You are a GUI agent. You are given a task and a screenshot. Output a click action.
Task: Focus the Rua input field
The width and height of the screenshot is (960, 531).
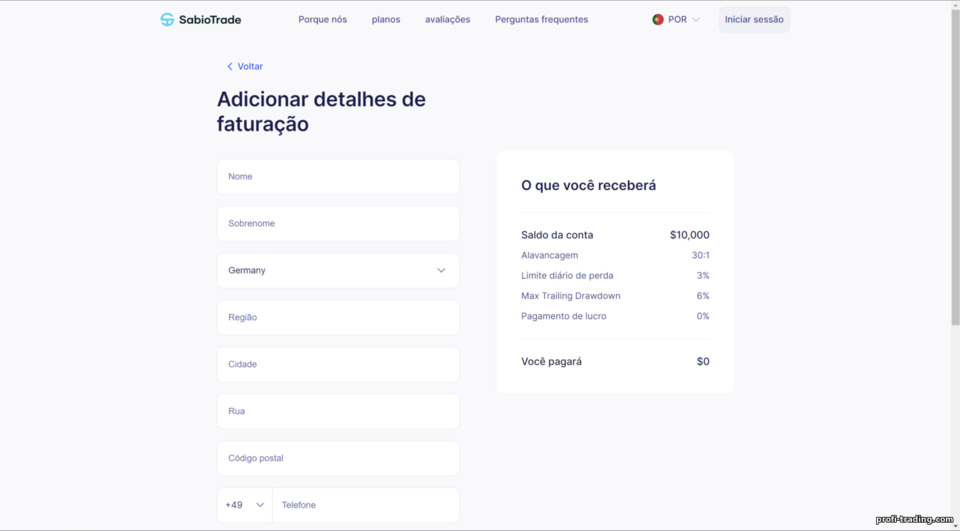(338, 411)
